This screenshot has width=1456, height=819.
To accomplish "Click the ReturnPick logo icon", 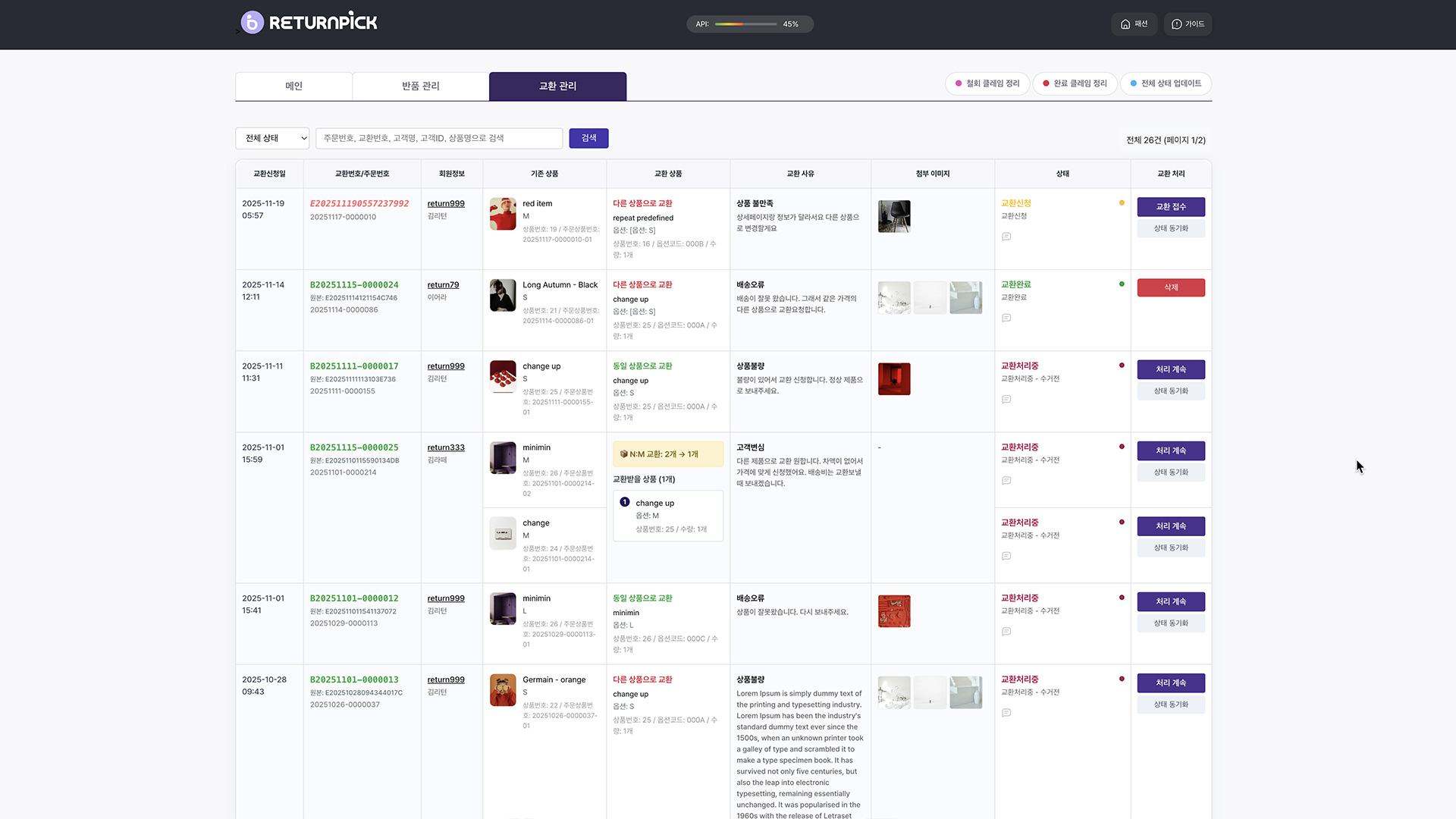I will pyautogui.click(x=252, y=23).
